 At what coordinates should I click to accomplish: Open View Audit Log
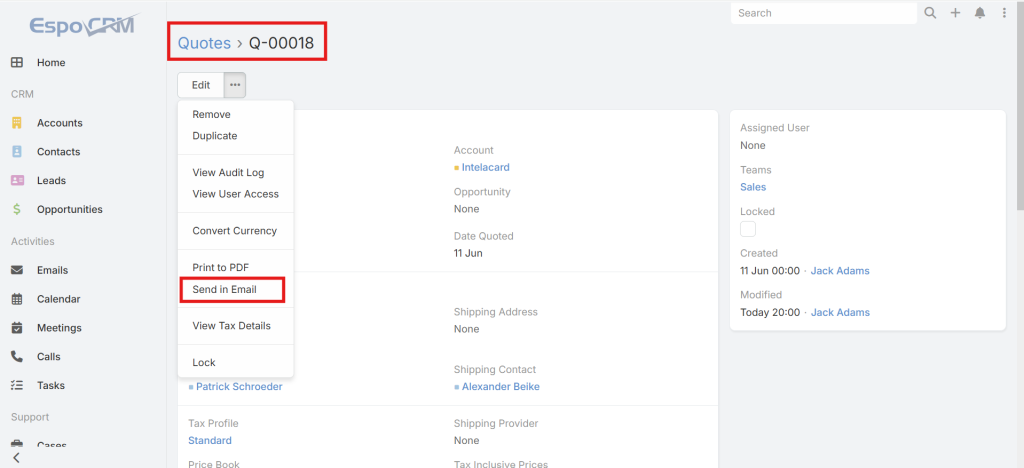[228, 172]
